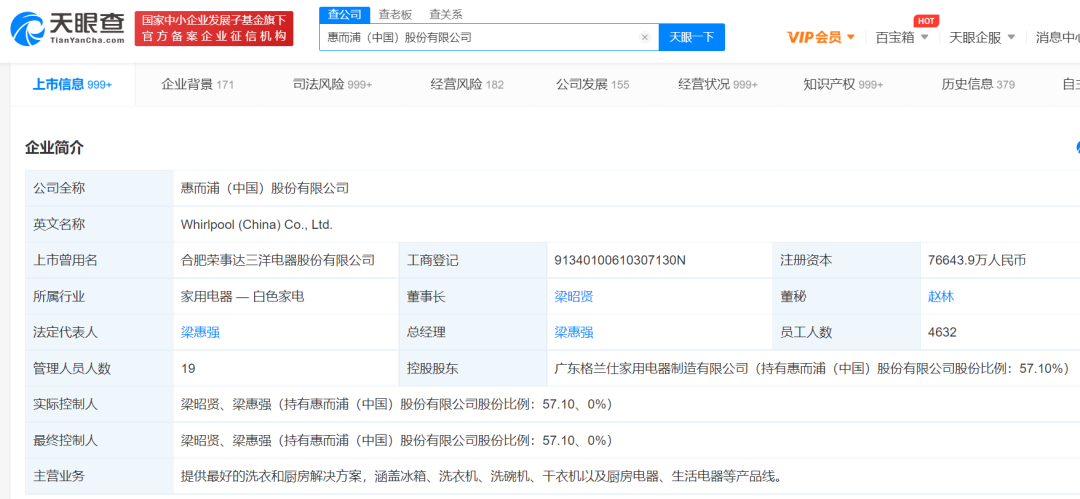
Task: Click the English name Whirlpool (China) Co., Ltd.
Action: (257, 224)
